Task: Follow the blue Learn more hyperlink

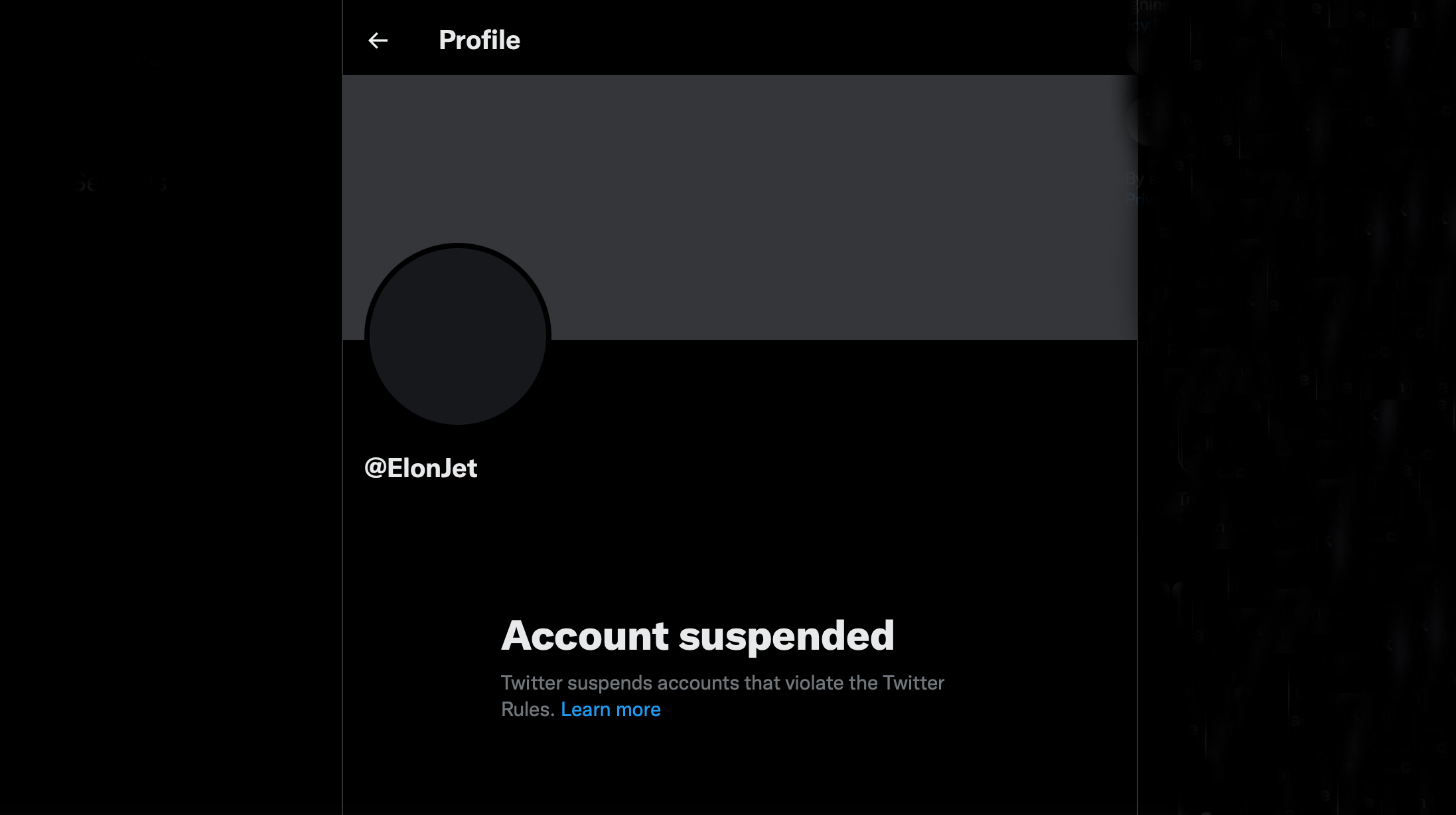Action: click(611, 709)
